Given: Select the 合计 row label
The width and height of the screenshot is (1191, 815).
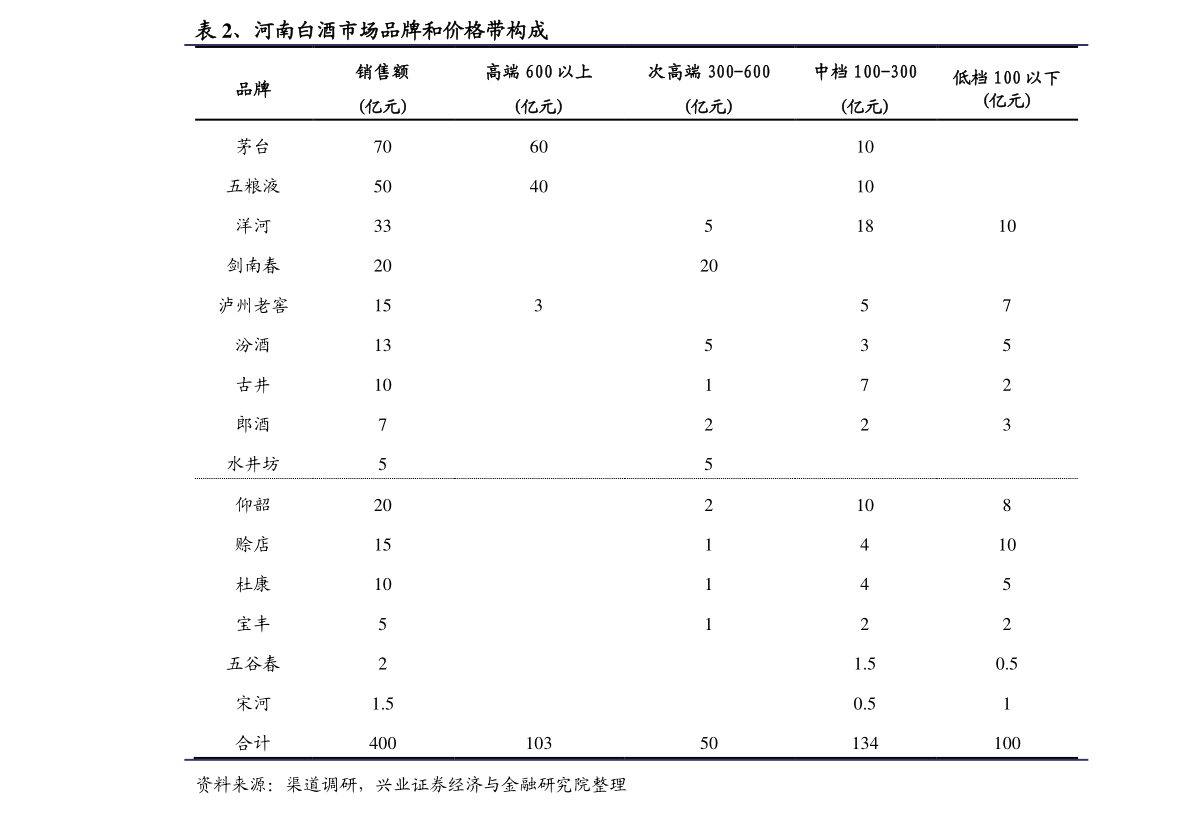Looking at the screenshot, I should 253,742.
